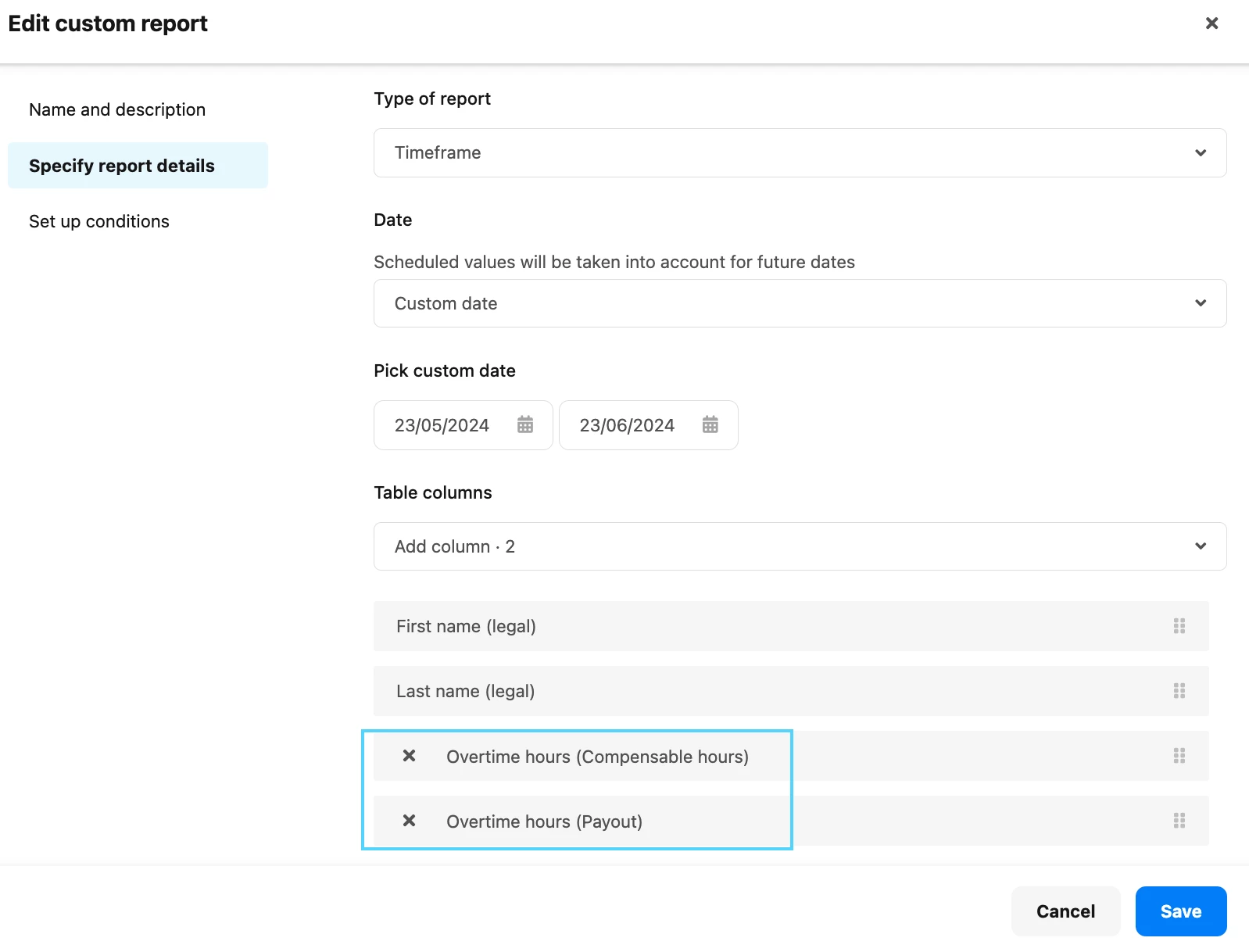Grab drag handle for Overtime hours (Compensable hours)

pos(1179,756)
